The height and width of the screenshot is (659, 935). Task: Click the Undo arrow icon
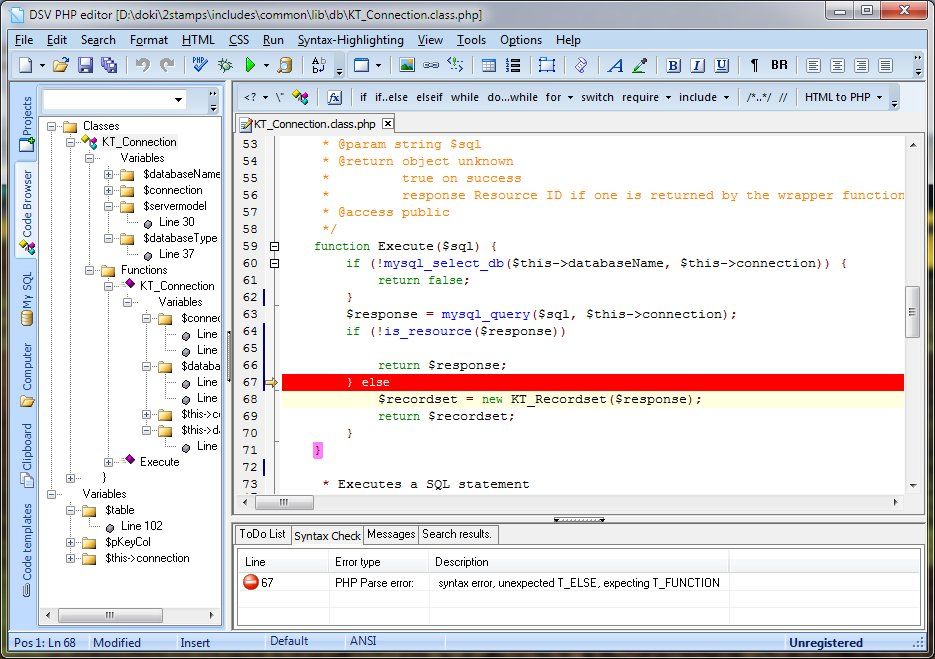click(143, 66)
